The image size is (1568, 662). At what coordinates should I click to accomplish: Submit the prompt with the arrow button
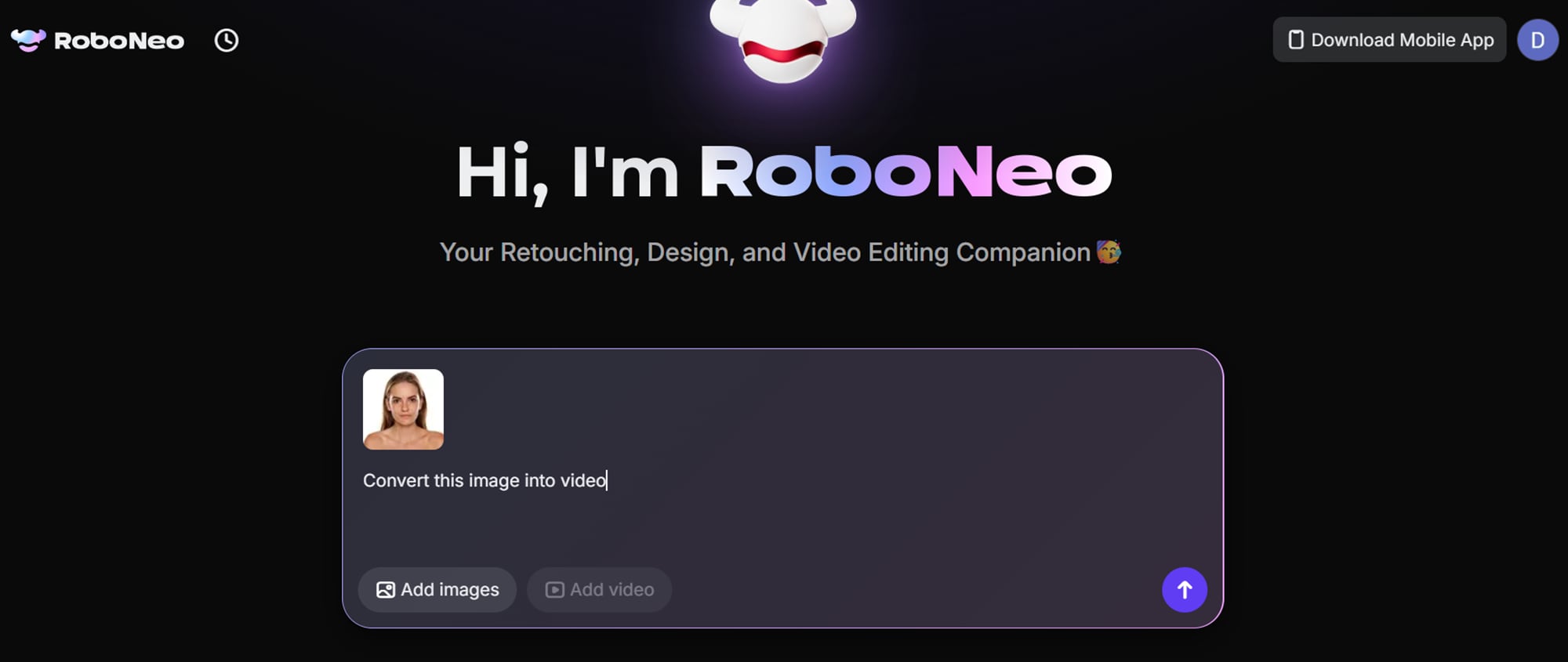1184,590
